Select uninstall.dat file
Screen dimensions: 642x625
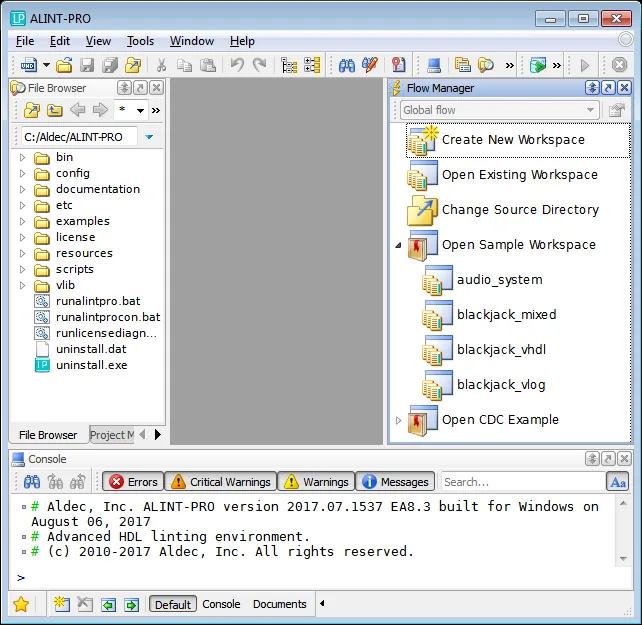[91, 349]
